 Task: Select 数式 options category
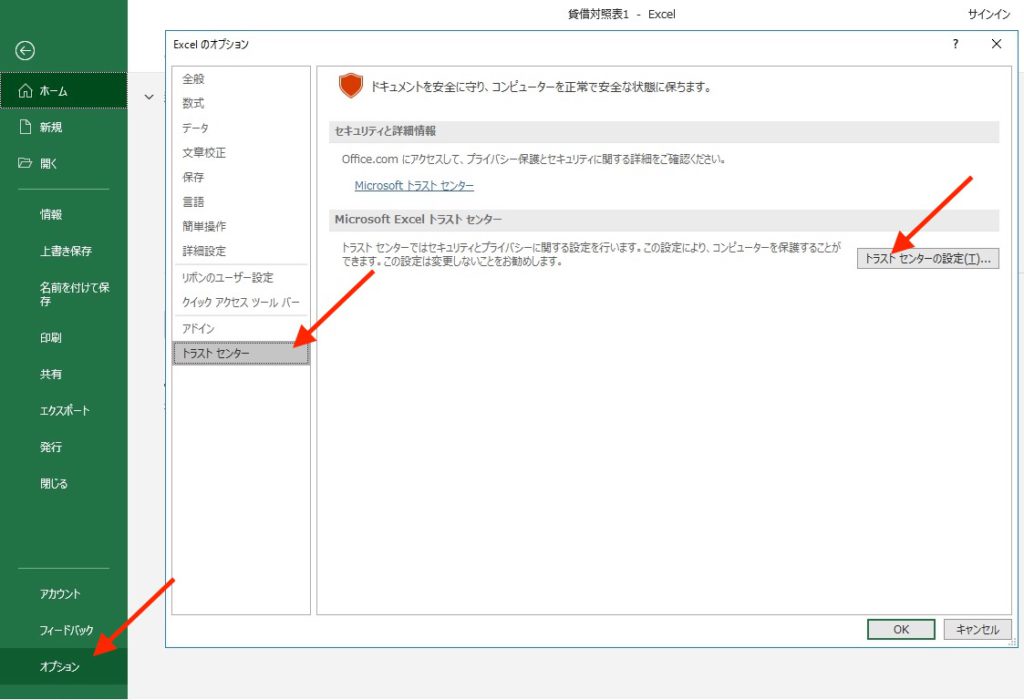pos(240,103)
